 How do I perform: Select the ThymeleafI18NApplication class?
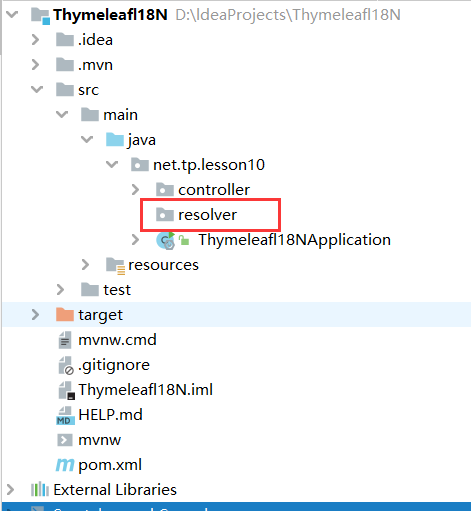tap(294, 240)
